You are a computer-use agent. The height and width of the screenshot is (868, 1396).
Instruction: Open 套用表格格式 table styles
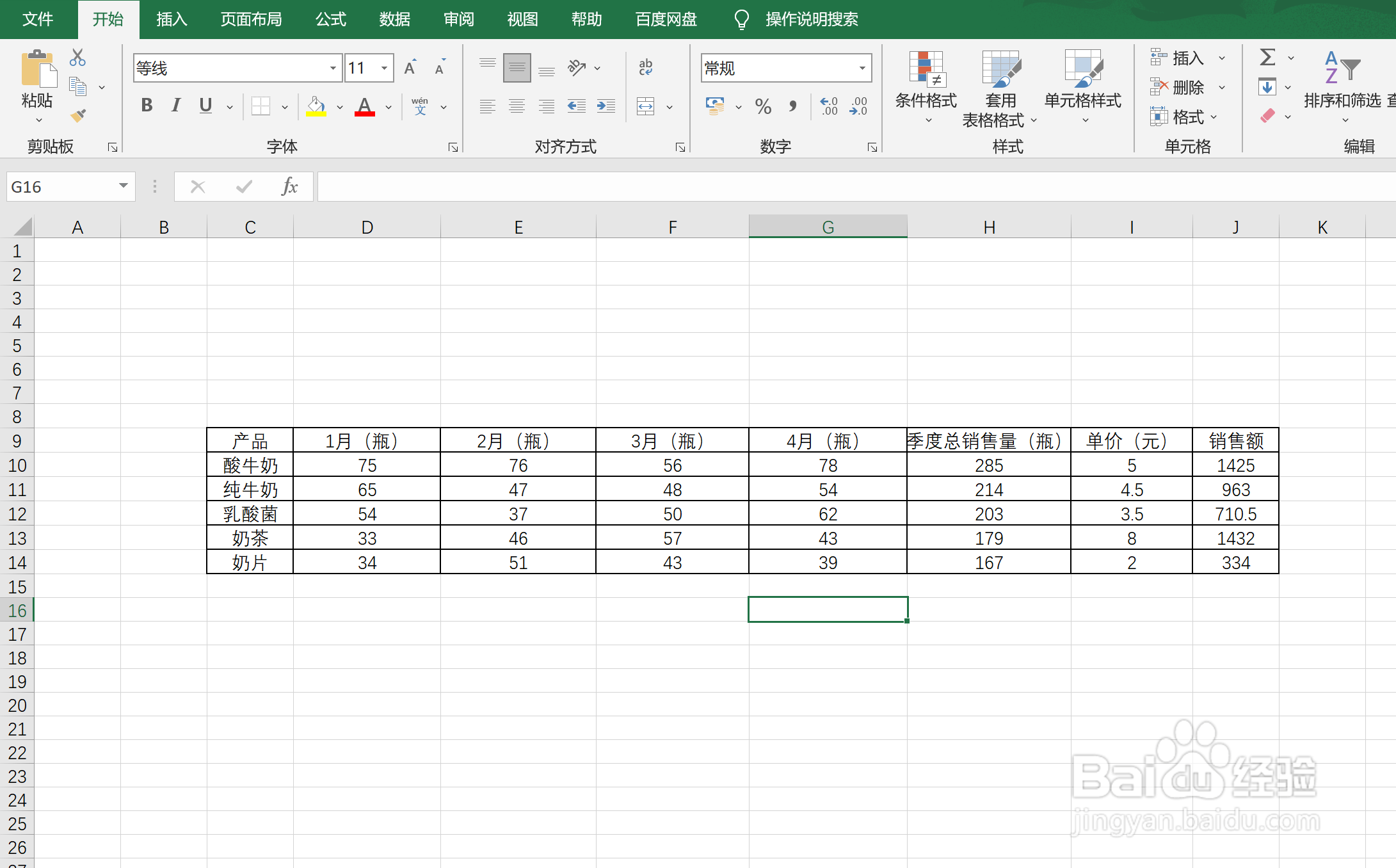1000,88
